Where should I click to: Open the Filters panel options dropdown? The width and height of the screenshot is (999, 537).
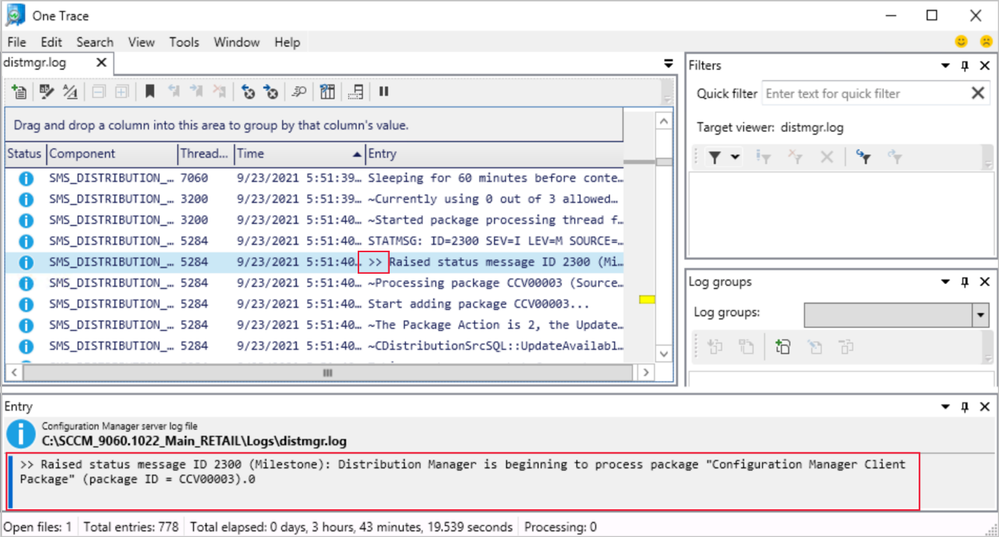(x=945, y=66)
